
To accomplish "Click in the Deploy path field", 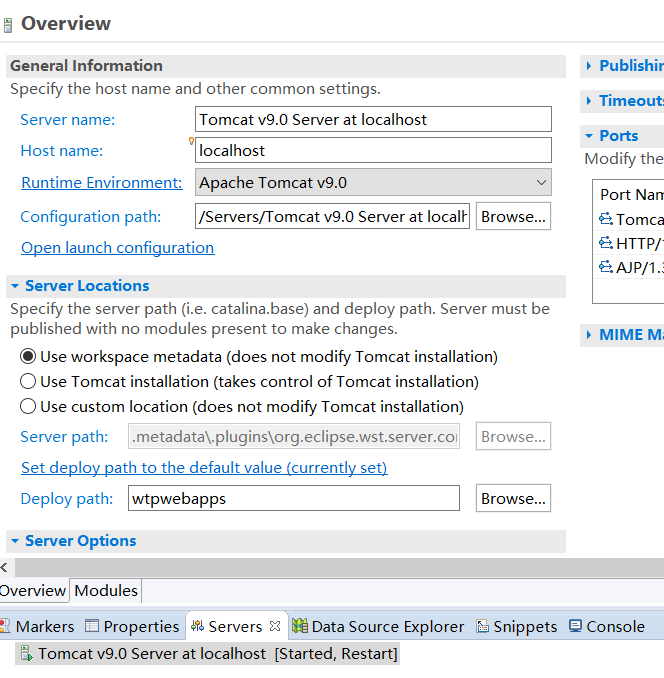I will pos(294,498).
